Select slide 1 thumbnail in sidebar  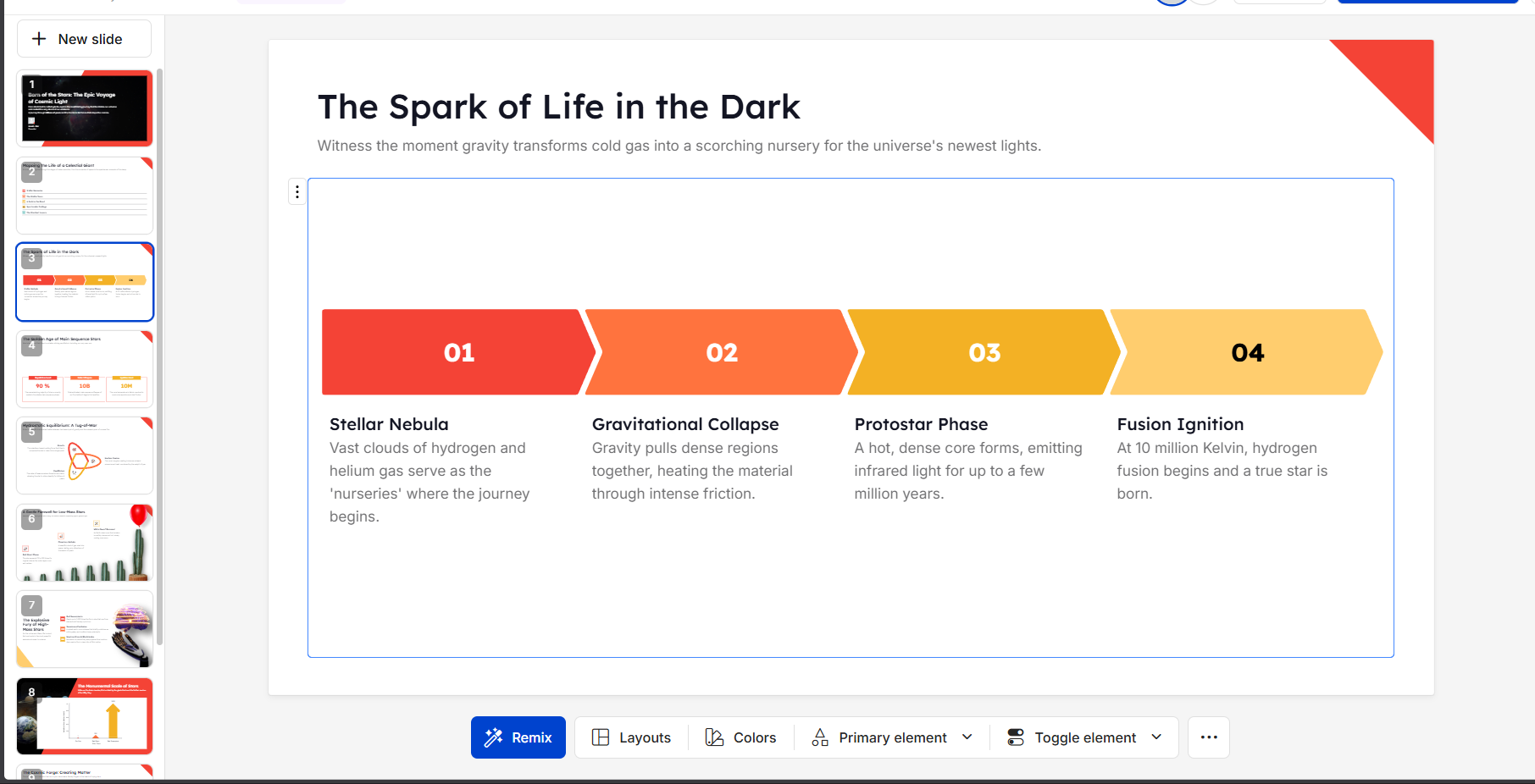(x=84, y=108)
